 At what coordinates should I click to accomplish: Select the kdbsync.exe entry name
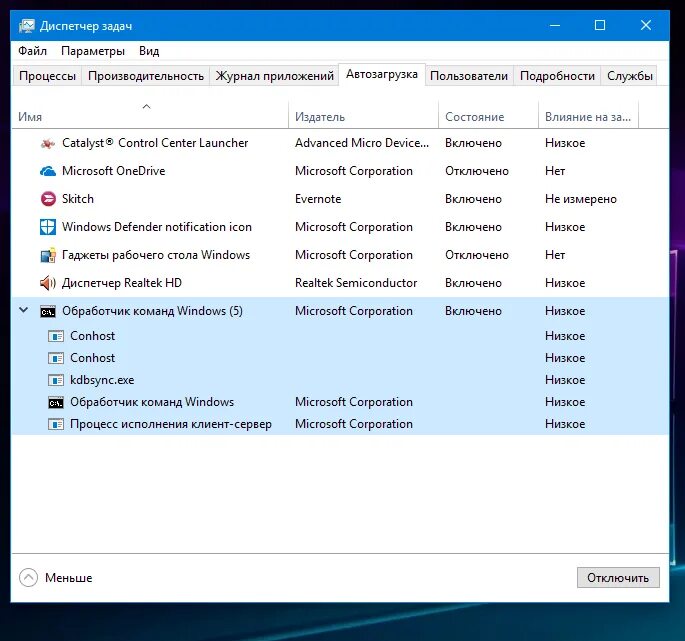pyautogui.click(x=102, y=380)
